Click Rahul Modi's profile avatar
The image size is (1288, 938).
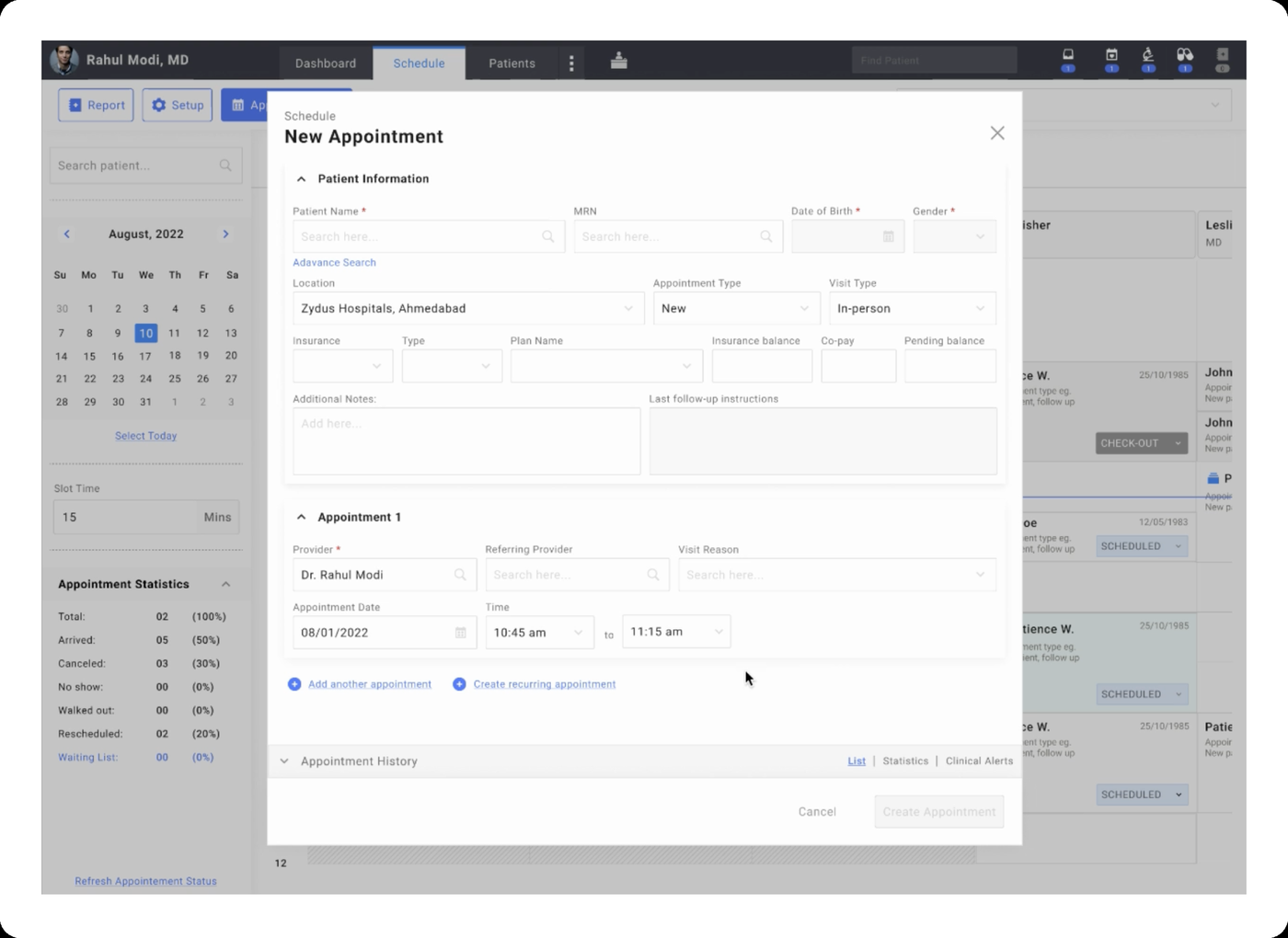click(63, 60)
